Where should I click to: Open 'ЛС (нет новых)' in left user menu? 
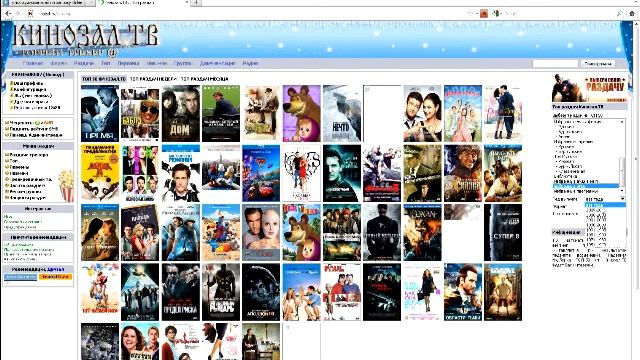tap(33, 96)
